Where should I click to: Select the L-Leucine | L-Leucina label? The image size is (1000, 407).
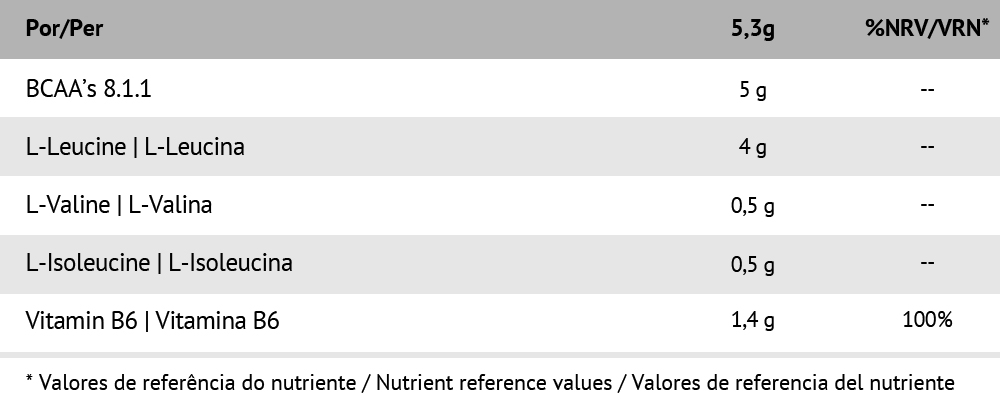coord(135,147)
